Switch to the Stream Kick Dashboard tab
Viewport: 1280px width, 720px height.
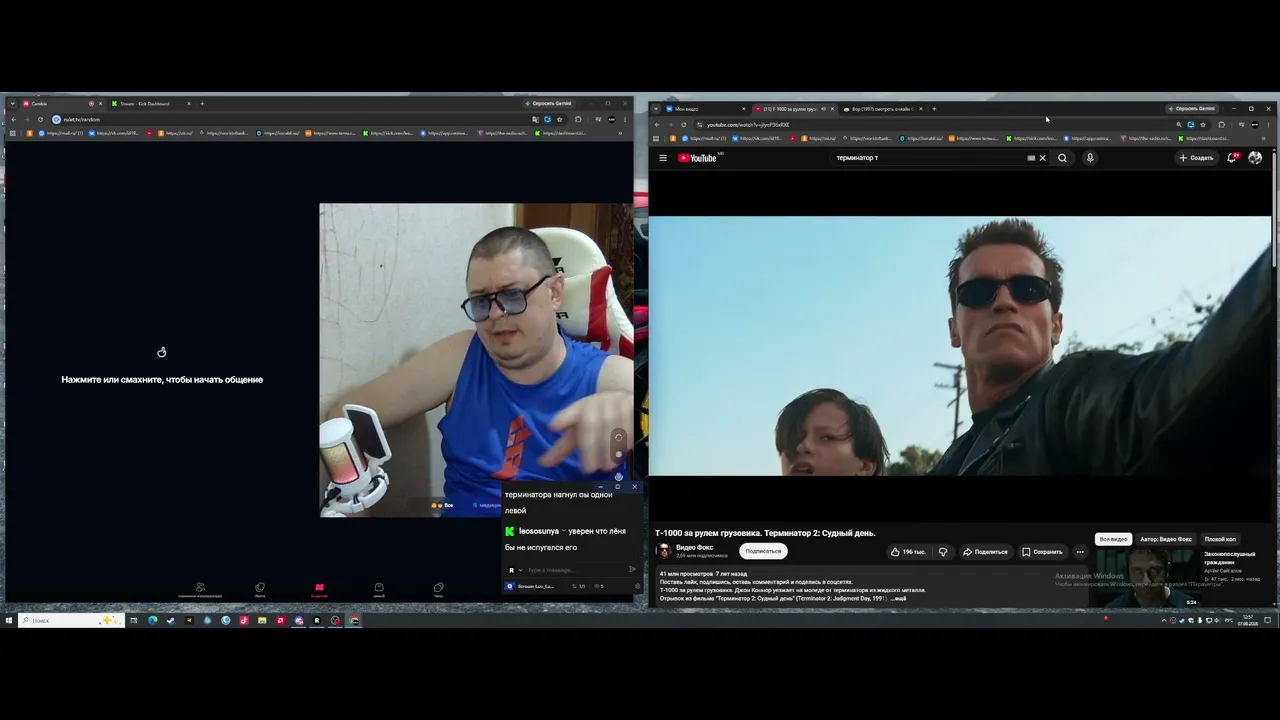(x=150, y=104)
